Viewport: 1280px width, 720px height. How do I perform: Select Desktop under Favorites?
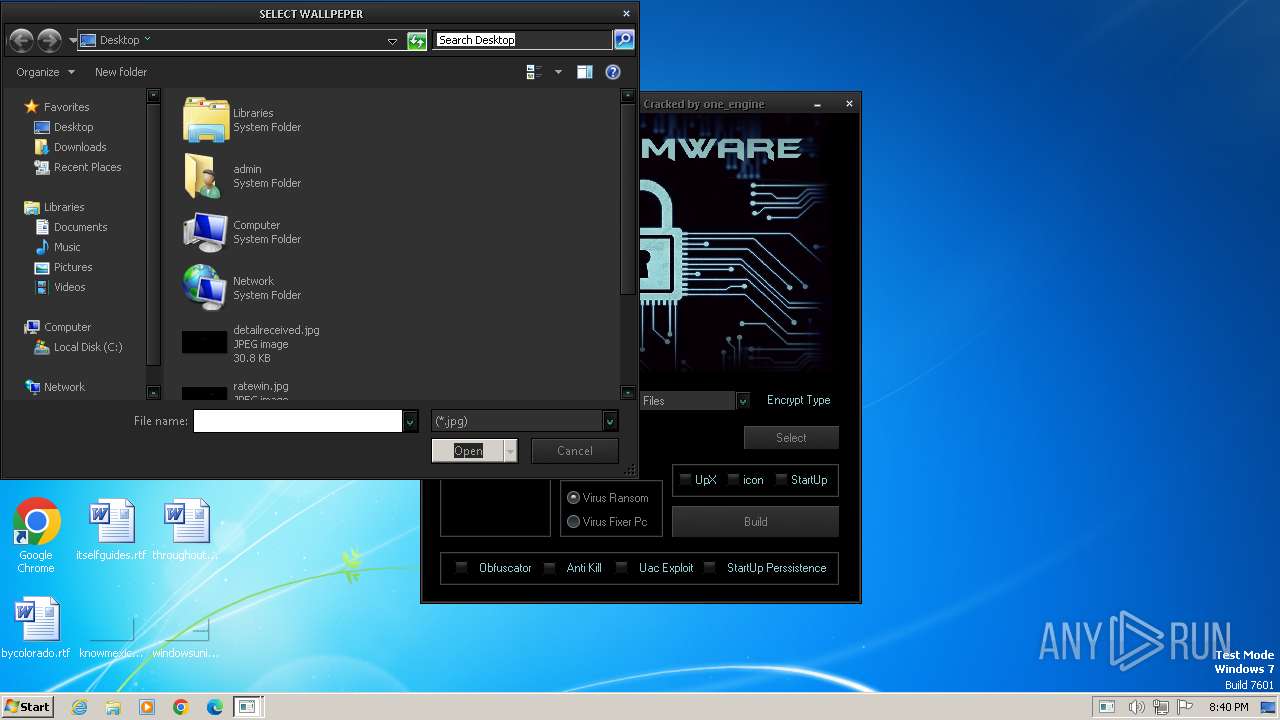74,127
